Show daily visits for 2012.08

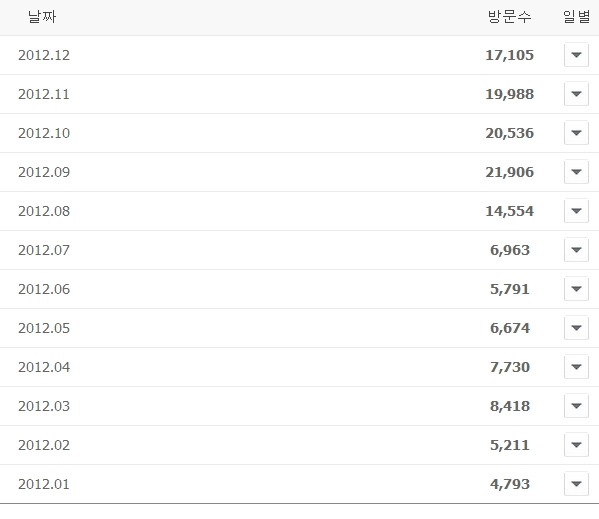[x=576, y=211]
